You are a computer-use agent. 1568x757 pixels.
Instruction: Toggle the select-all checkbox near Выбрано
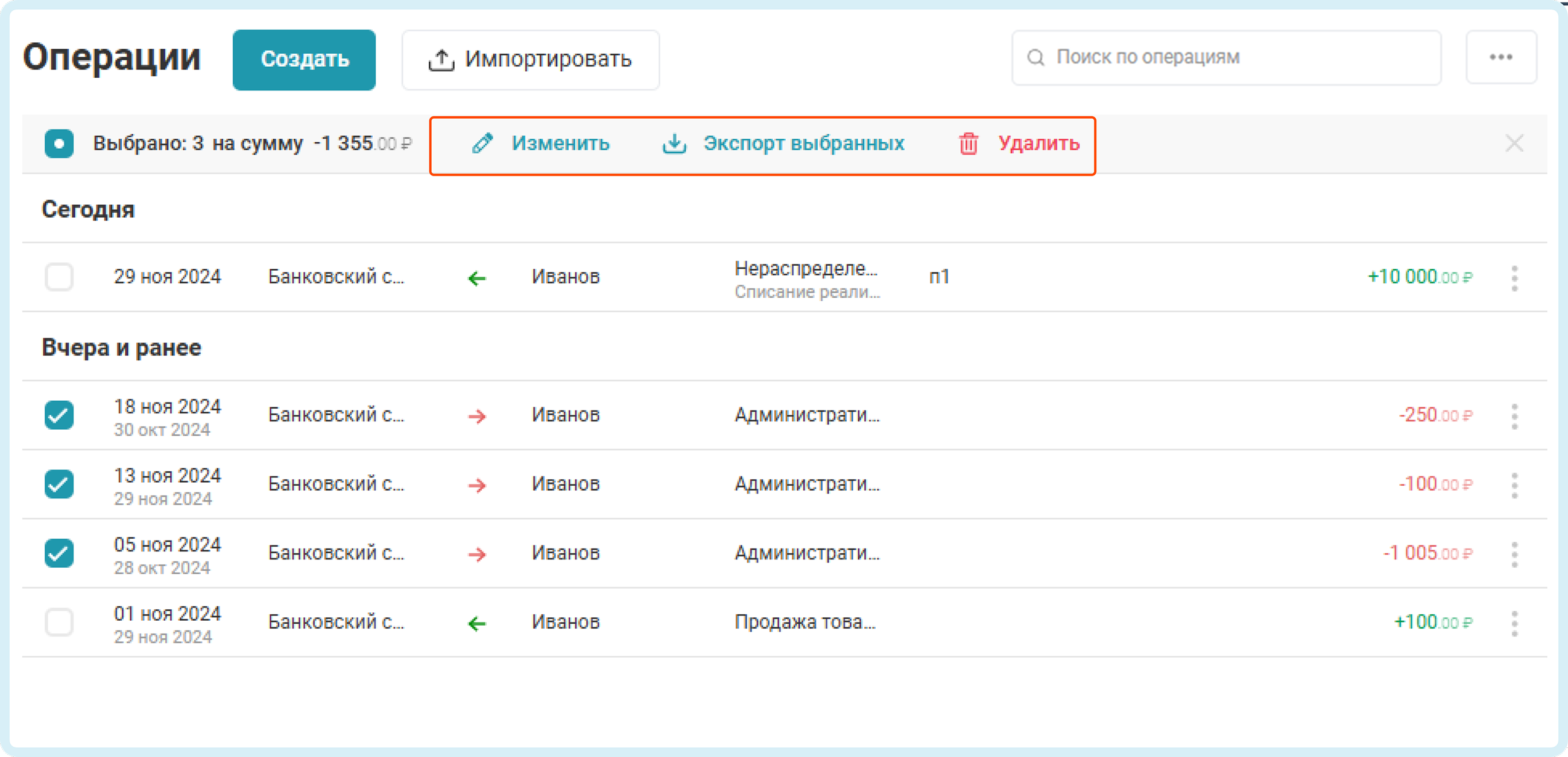[59, 143]
